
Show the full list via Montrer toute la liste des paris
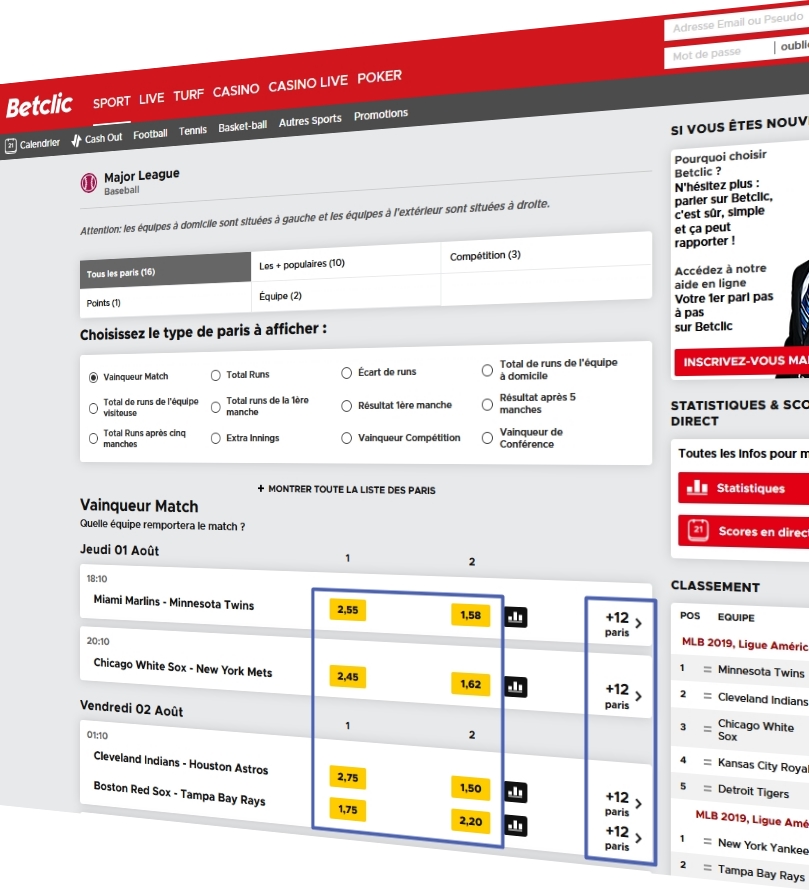pyautogui.click(x=346, y=489)
